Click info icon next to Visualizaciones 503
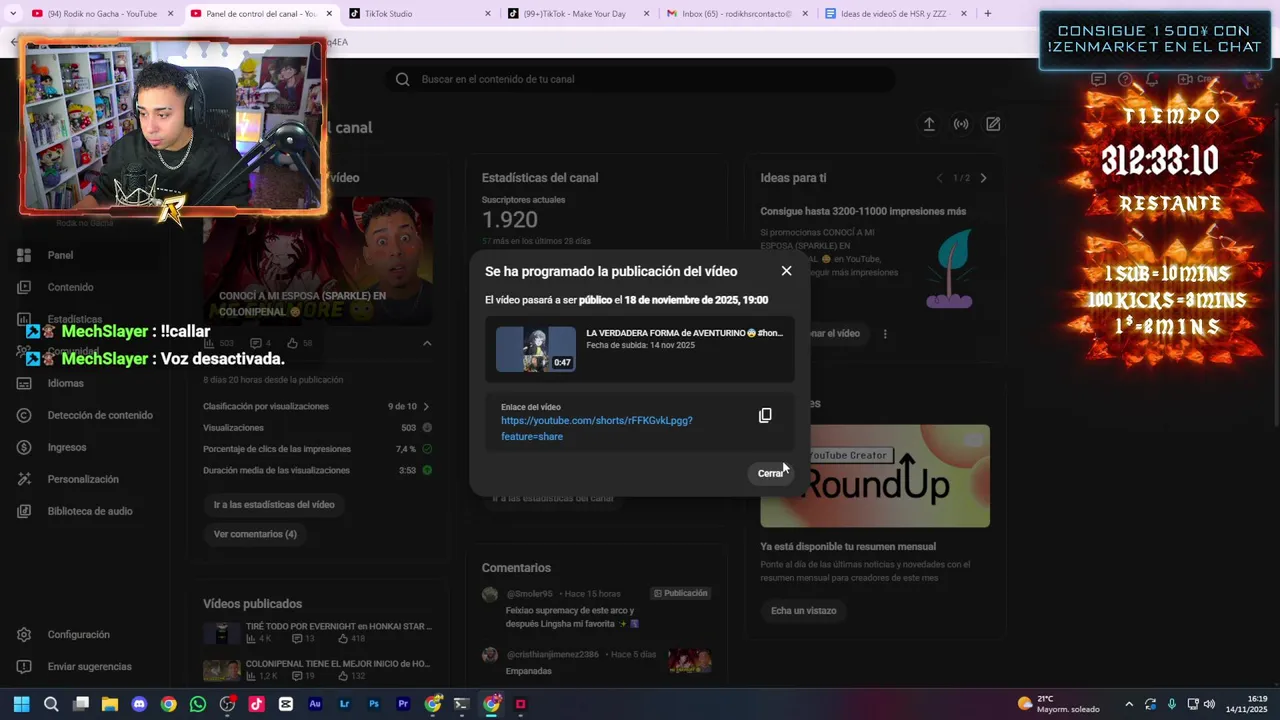The image size is (1280, 720). (427, 428)
